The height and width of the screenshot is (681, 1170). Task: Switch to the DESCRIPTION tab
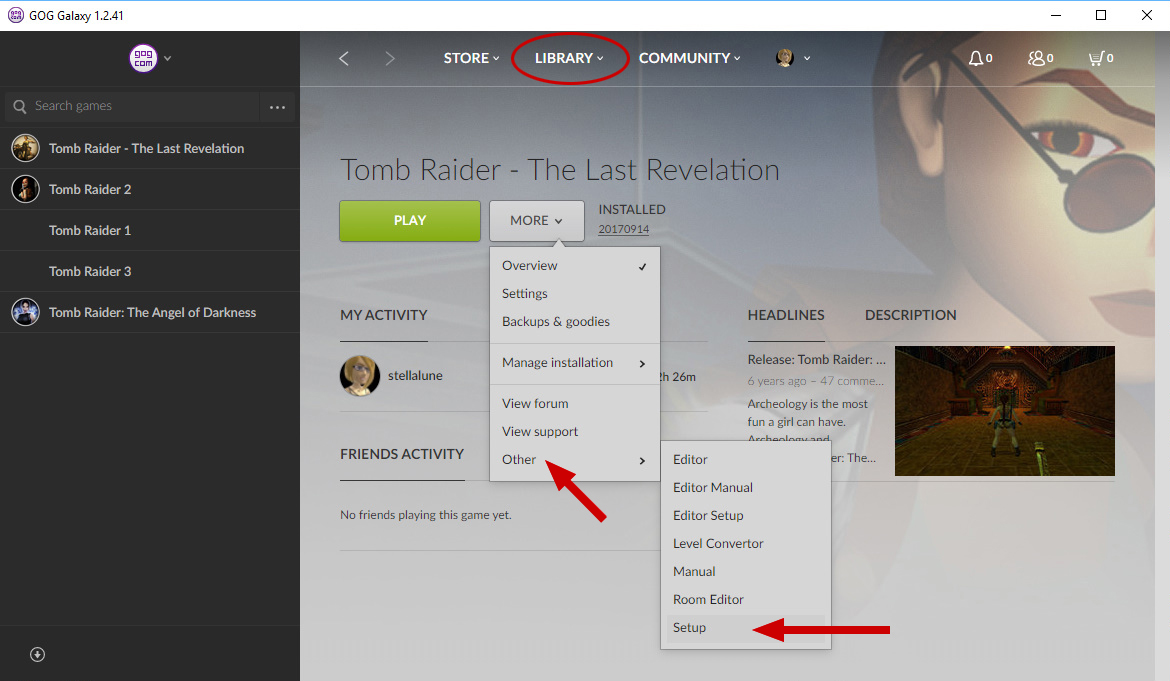(910, 315)
